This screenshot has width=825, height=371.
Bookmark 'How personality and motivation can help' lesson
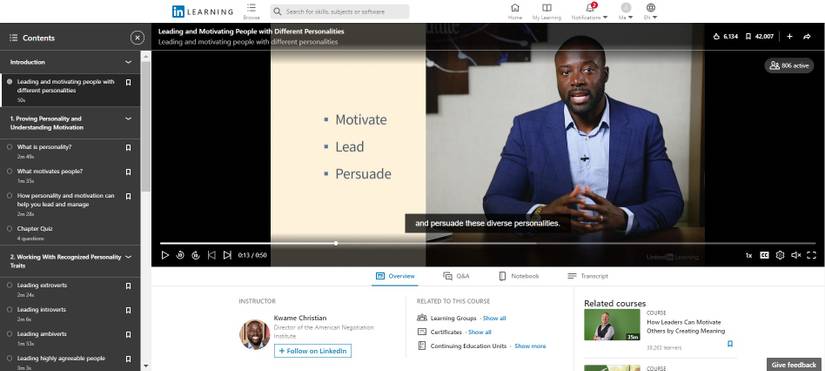click(128, 196)
